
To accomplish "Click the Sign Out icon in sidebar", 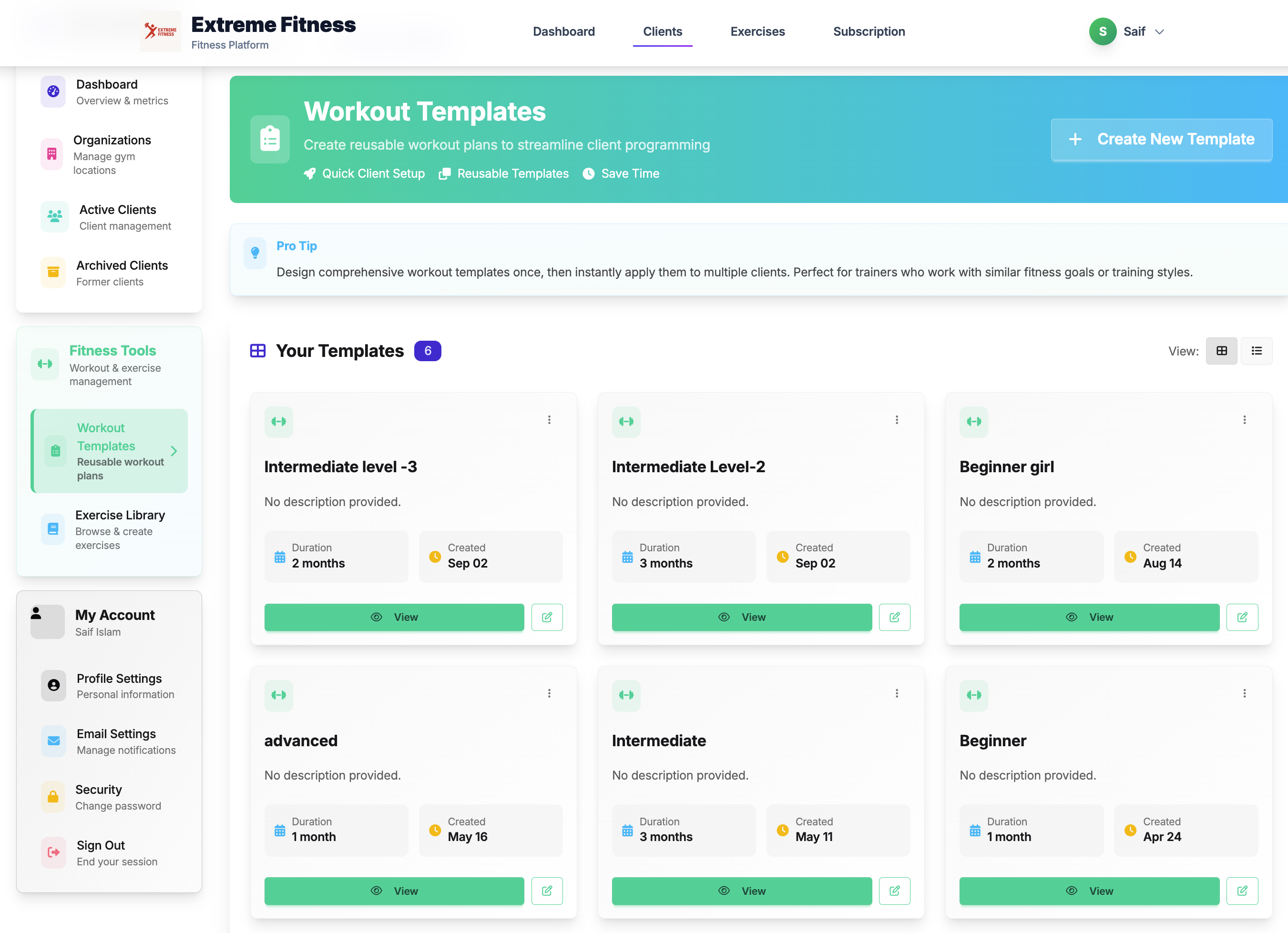I will tap(53, 852).
